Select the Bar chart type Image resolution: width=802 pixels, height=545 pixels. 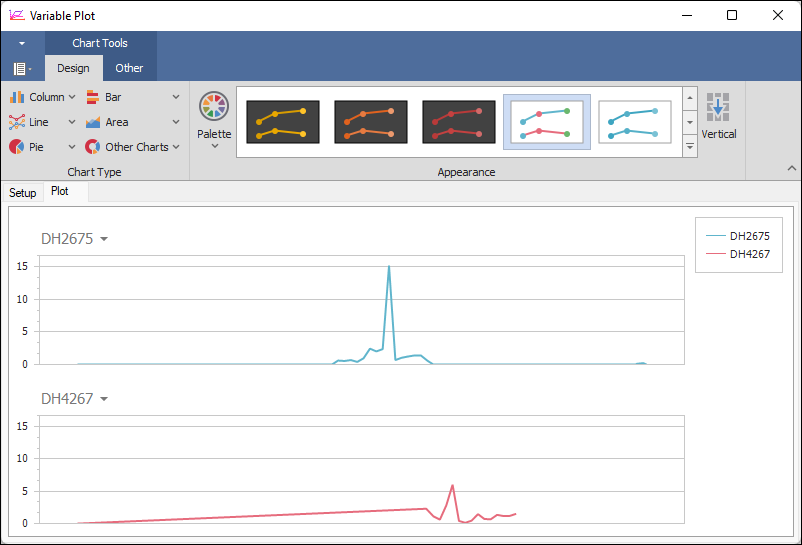pyautogui.click(x=104, y=97)
